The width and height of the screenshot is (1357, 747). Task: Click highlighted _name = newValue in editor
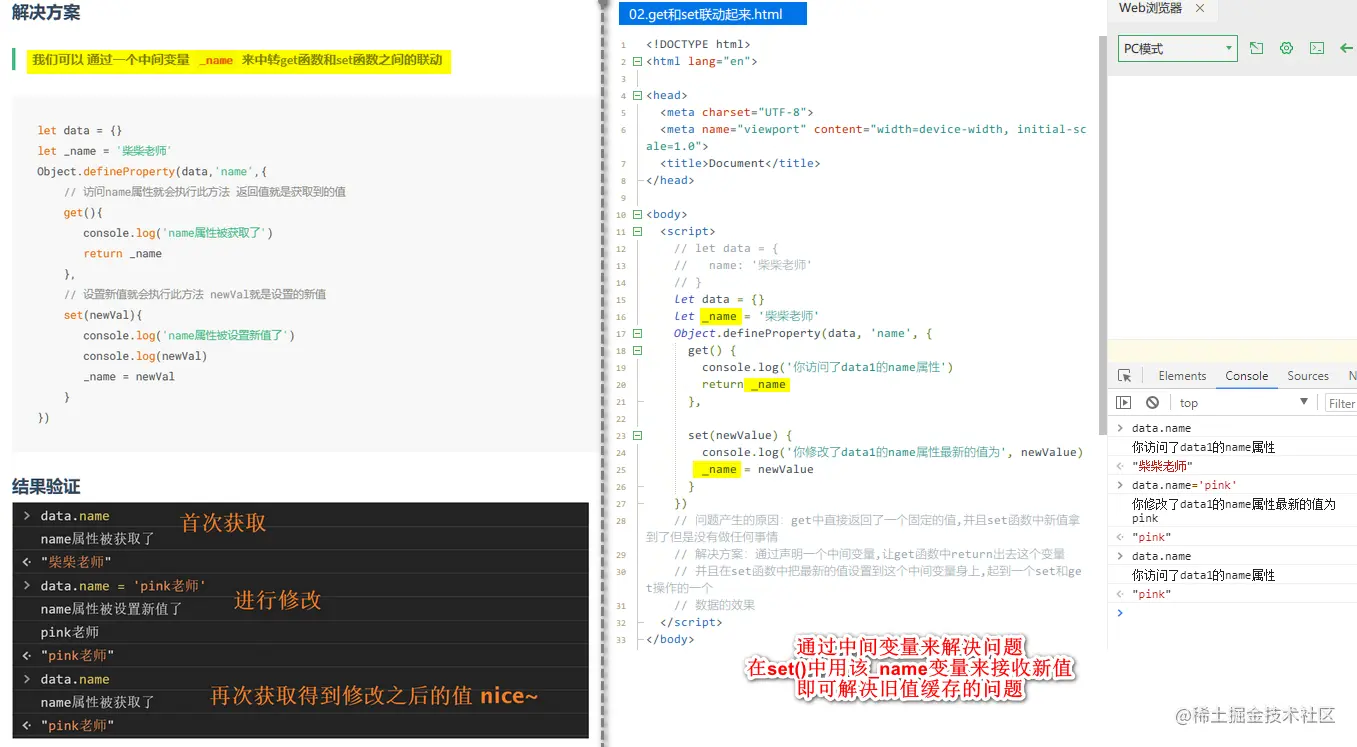click(x=756, y=469)
